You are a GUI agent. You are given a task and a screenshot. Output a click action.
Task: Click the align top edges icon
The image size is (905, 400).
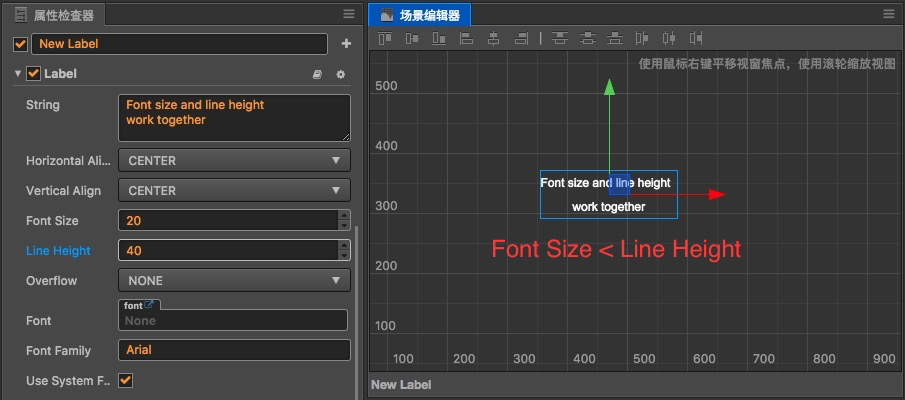pos(384,39)
